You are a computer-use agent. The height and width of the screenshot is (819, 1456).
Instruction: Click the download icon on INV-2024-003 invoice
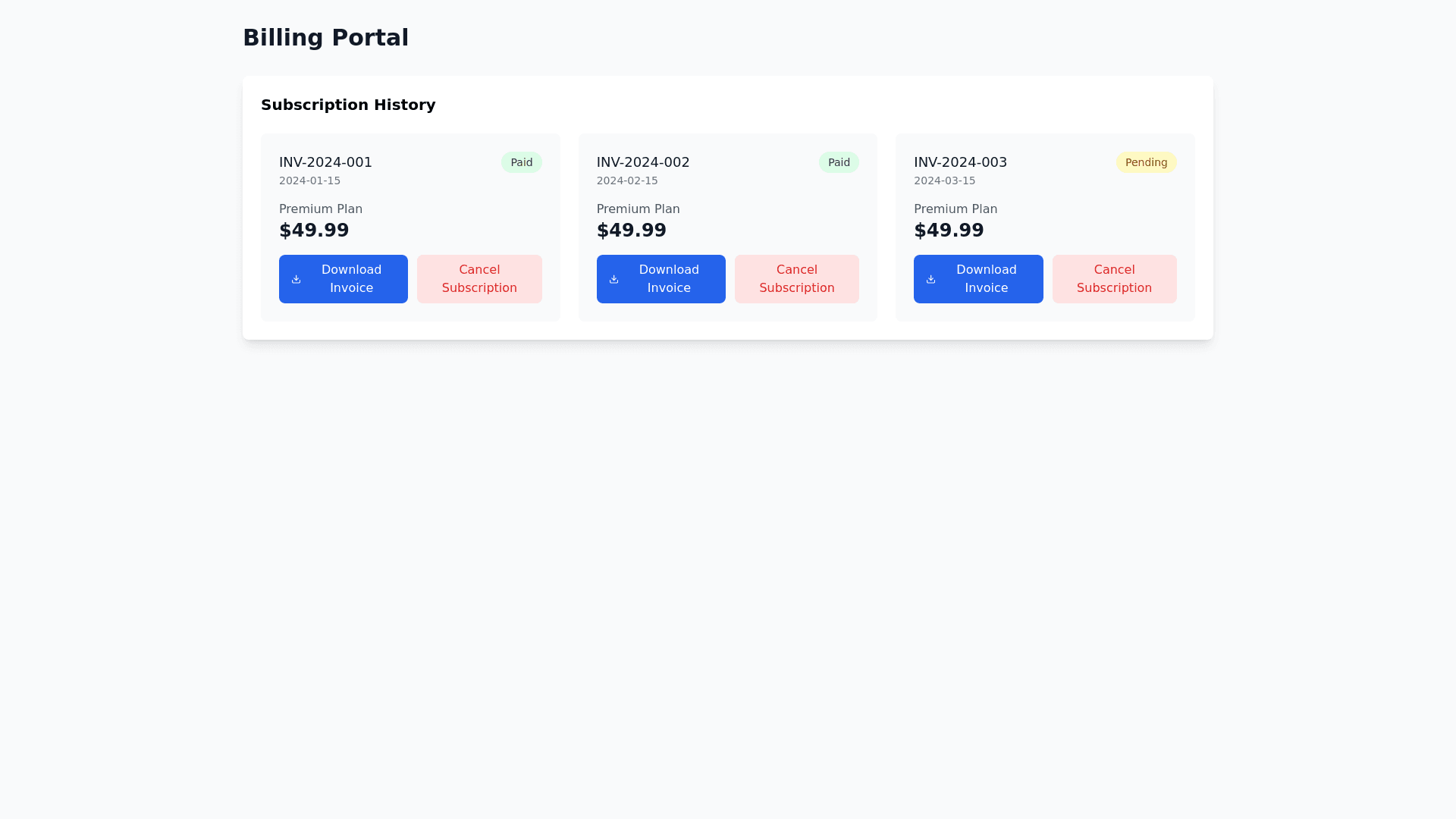(930, 279)
